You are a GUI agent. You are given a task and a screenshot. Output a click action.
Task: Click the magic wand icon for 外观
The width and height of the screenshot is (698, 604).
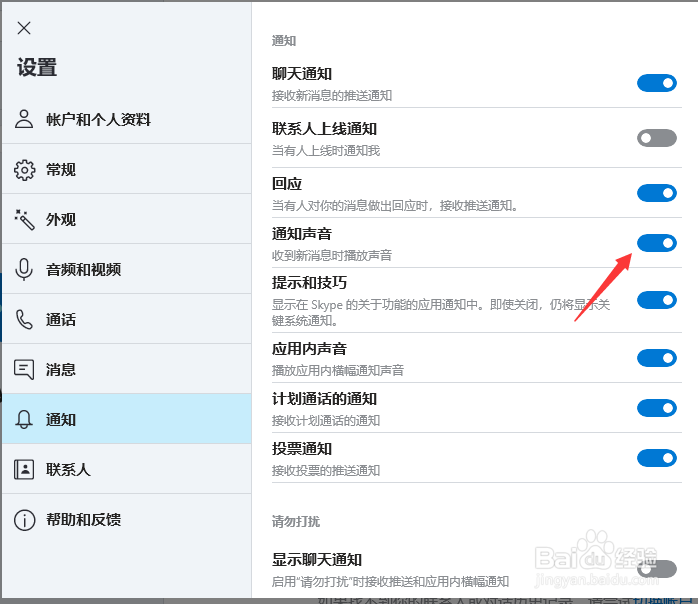(25, 220)
